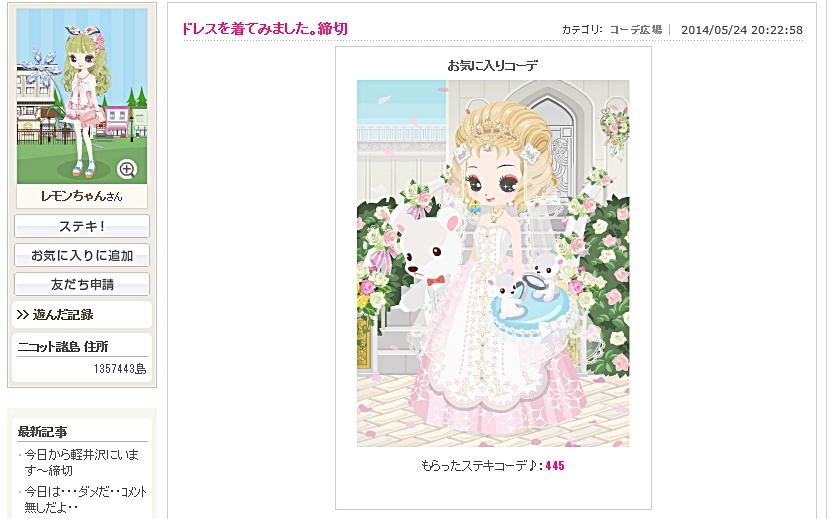Click the お気に入りコーデ caption
The image size is (831, 519).
(493, 66)
